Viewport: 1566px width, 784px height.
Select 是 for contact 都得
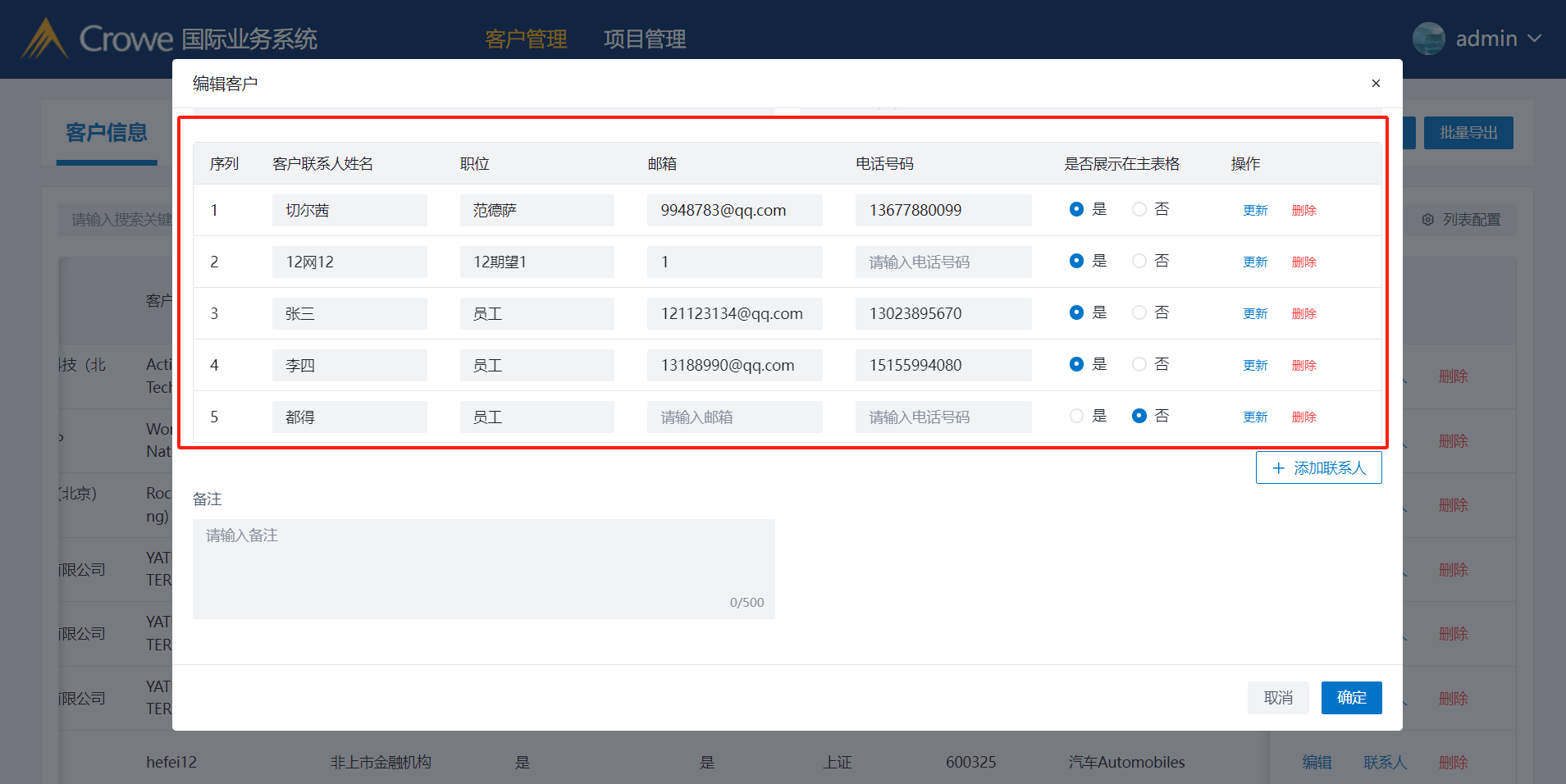click(x=1076, y=417)
